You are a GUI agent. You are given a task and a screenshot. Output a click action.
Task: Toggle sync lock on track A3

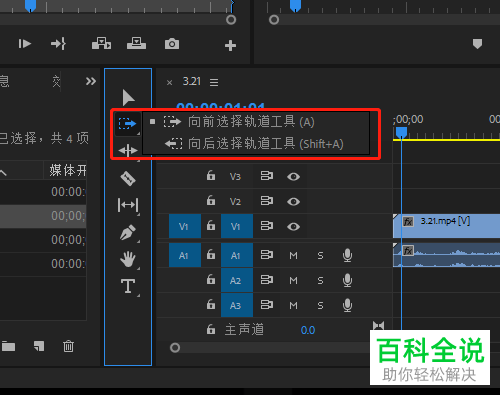click(267, 305)
